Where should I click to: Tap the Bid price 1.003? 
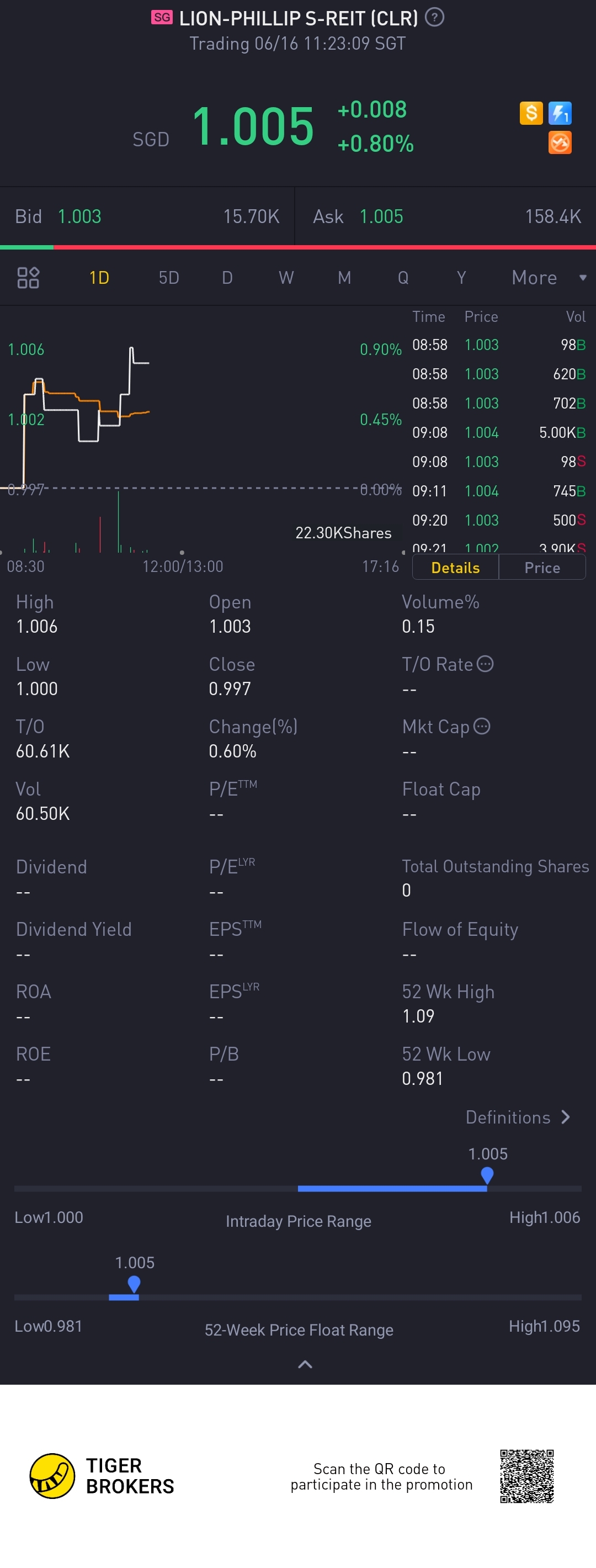point(79,216)
